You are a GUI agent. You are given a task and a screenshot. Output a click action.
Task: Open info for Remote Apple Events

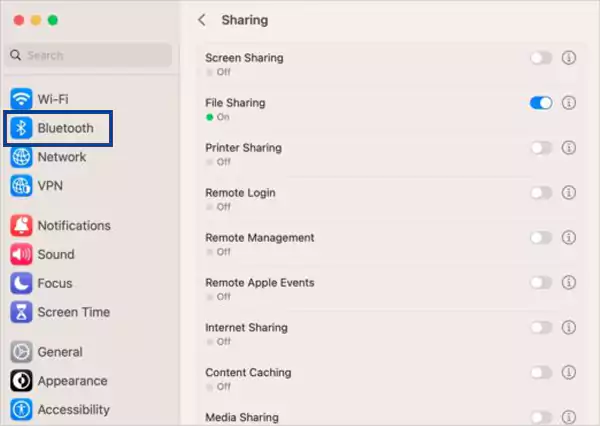[569, 282]
